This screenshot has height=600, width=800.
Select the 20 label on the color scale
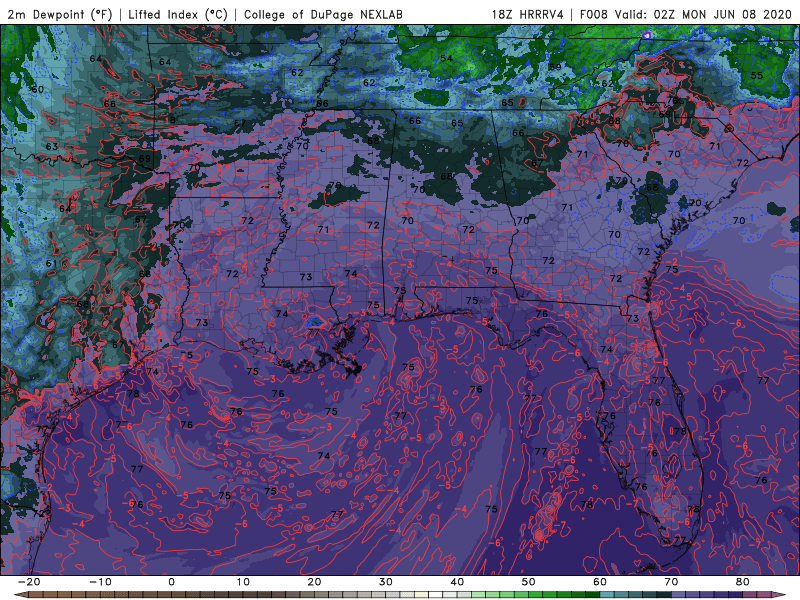pos(314,582)
